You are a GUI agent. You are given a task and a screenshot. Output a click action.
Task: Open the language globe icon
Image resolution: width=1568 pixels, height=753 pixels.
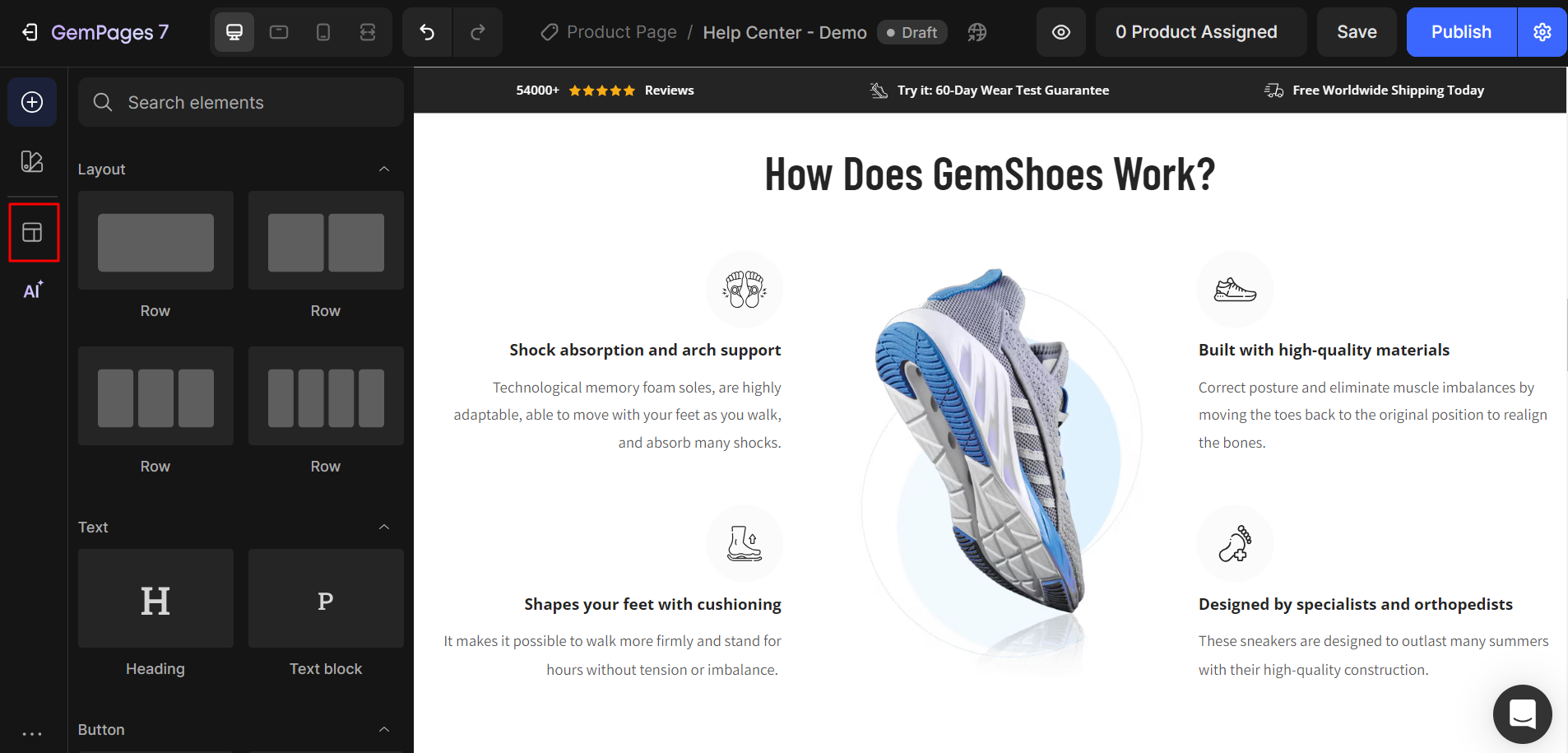[977, 32]
